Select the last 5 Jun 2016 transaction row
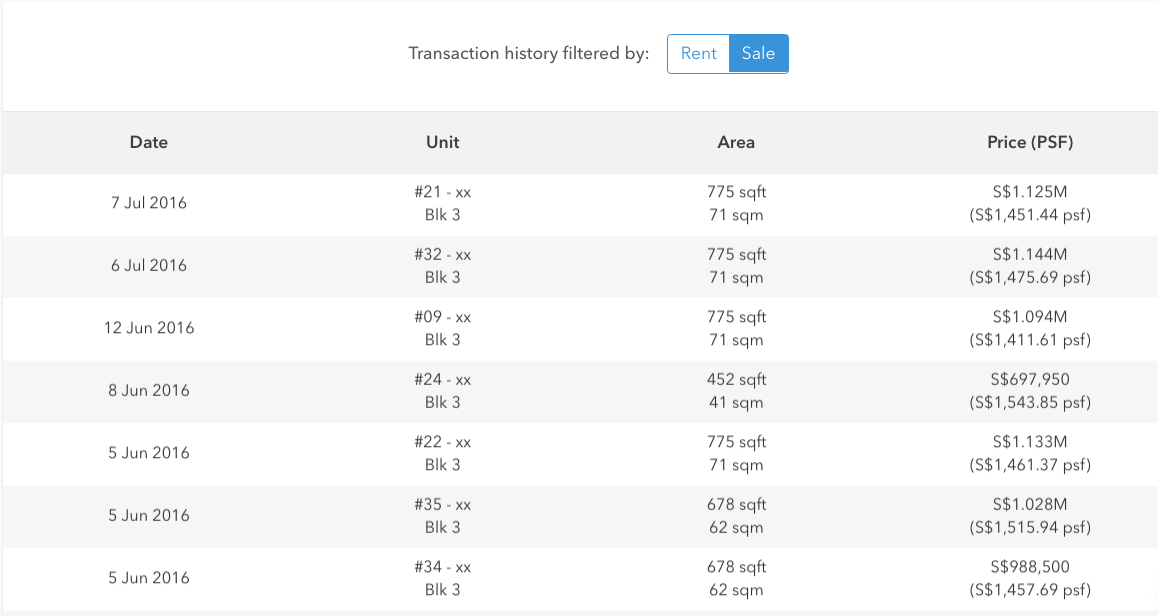Viewport: 1158px width, 616px height. click(148, 577)
